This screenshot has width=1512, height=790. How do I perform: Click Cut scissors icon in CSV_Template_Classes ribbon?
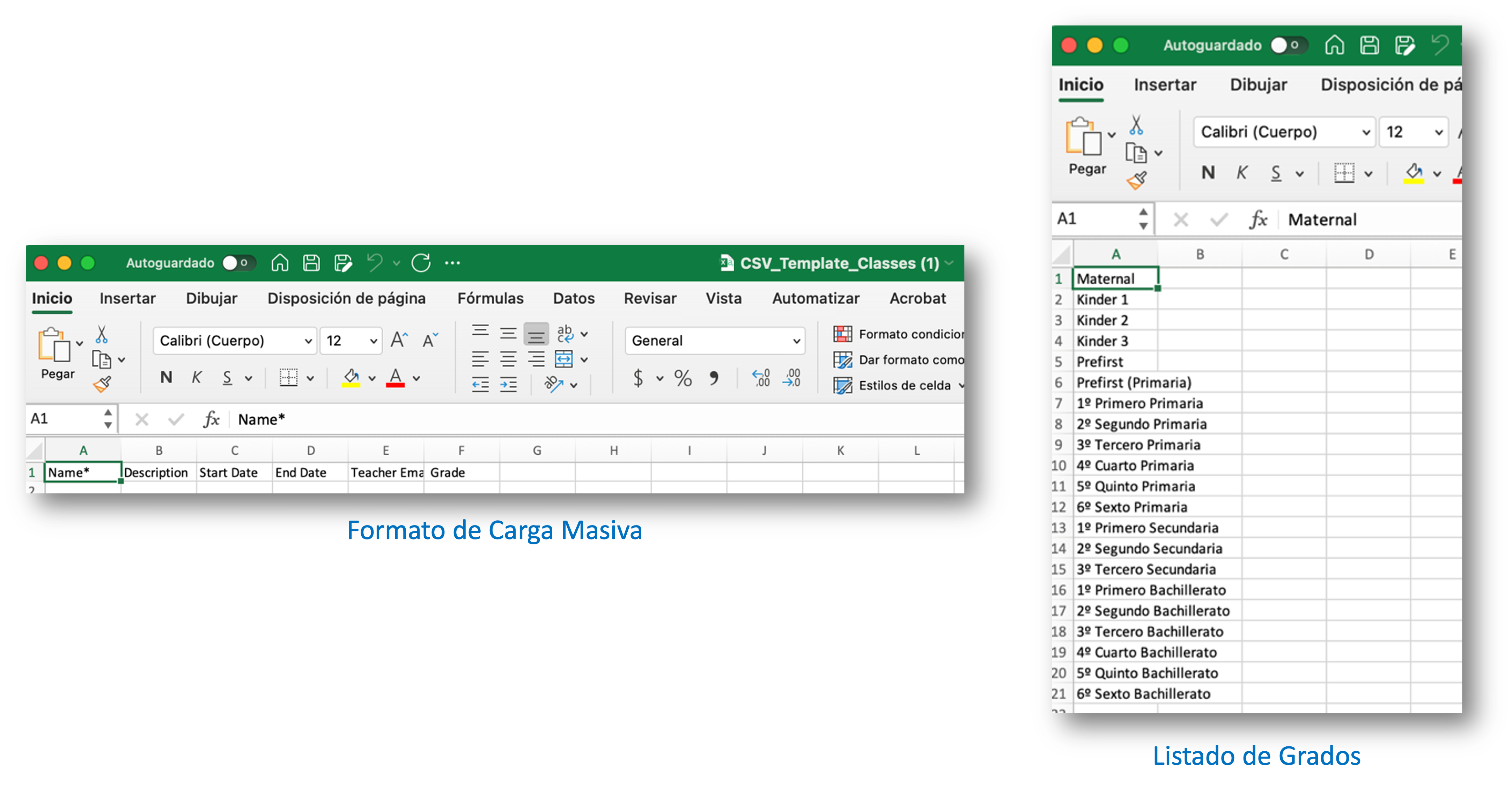click(102, 334)
